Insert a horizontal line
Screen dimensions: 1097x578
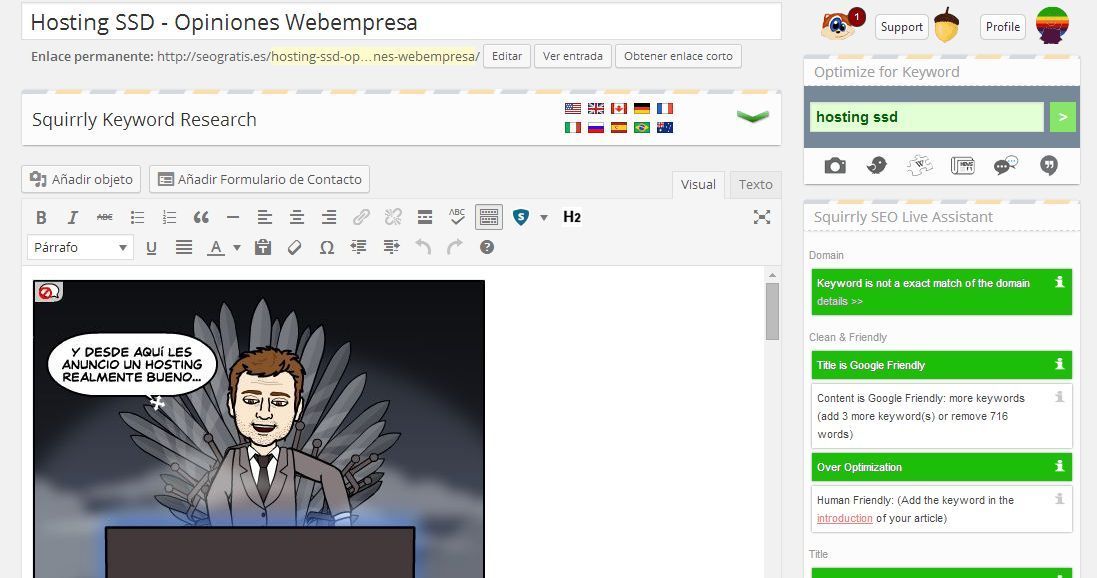[x=233, y=218]
